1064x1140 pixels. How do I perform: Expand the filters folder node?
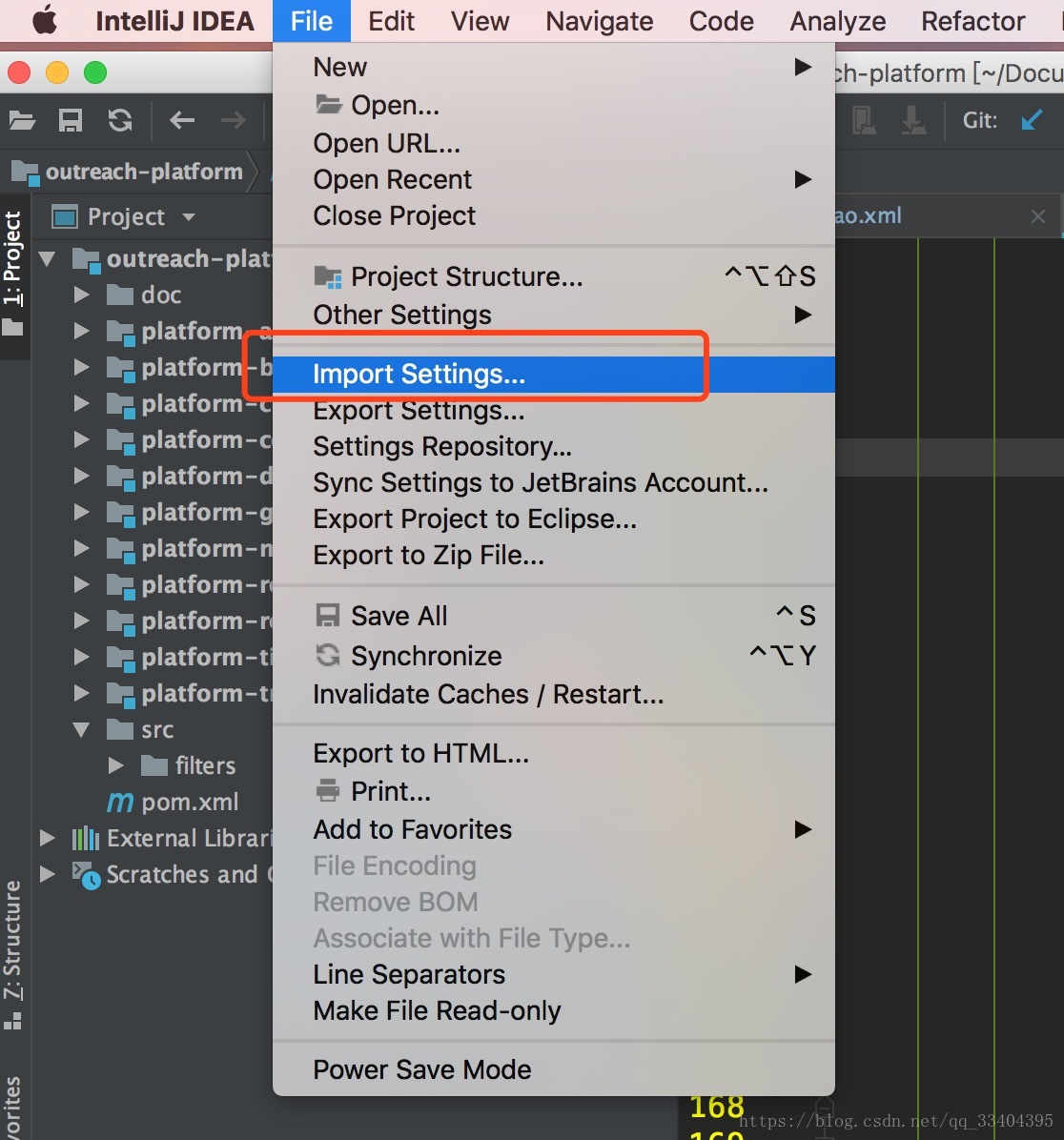[x=115, y=765]
